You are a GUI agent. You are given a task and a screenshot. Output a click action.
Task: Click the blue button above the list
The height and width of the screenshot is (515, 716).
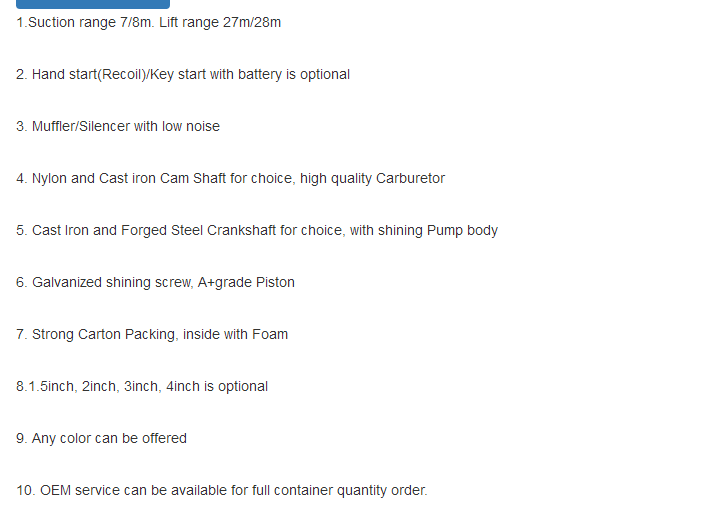(93, 4)
